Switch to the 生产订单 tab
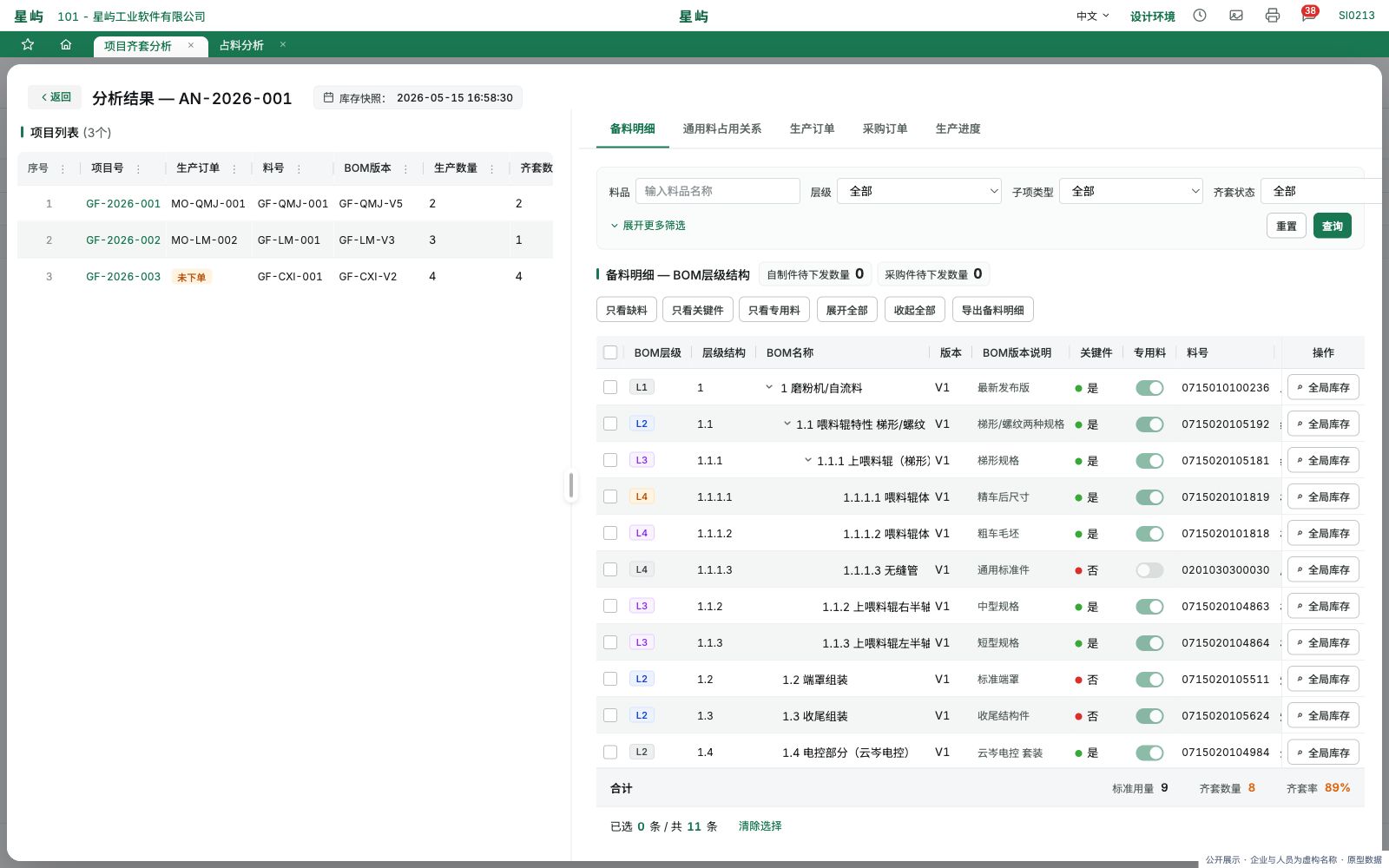 [x=813, y=128]
